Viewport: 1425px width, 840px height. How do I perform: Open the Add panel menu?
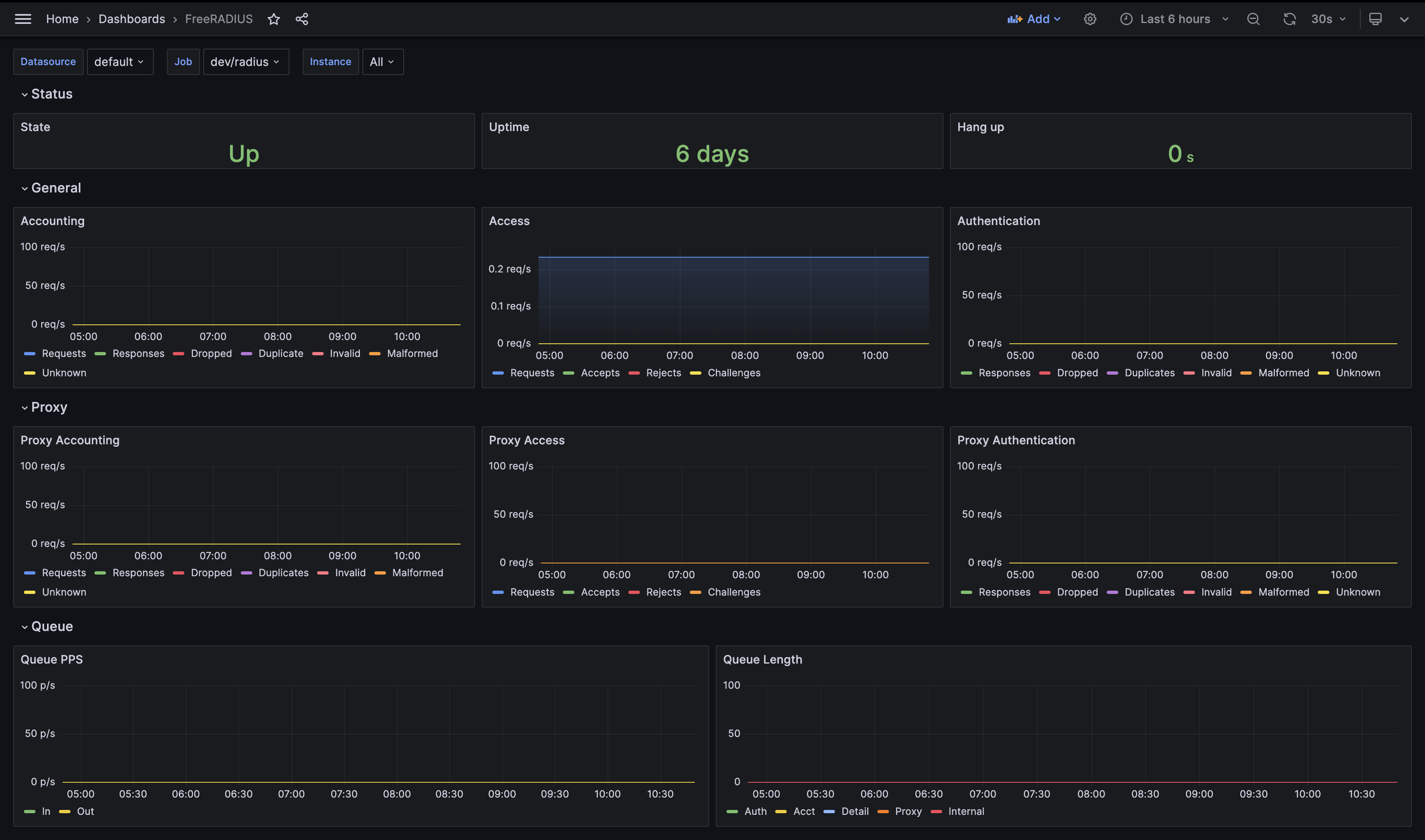pos(1034,19)
